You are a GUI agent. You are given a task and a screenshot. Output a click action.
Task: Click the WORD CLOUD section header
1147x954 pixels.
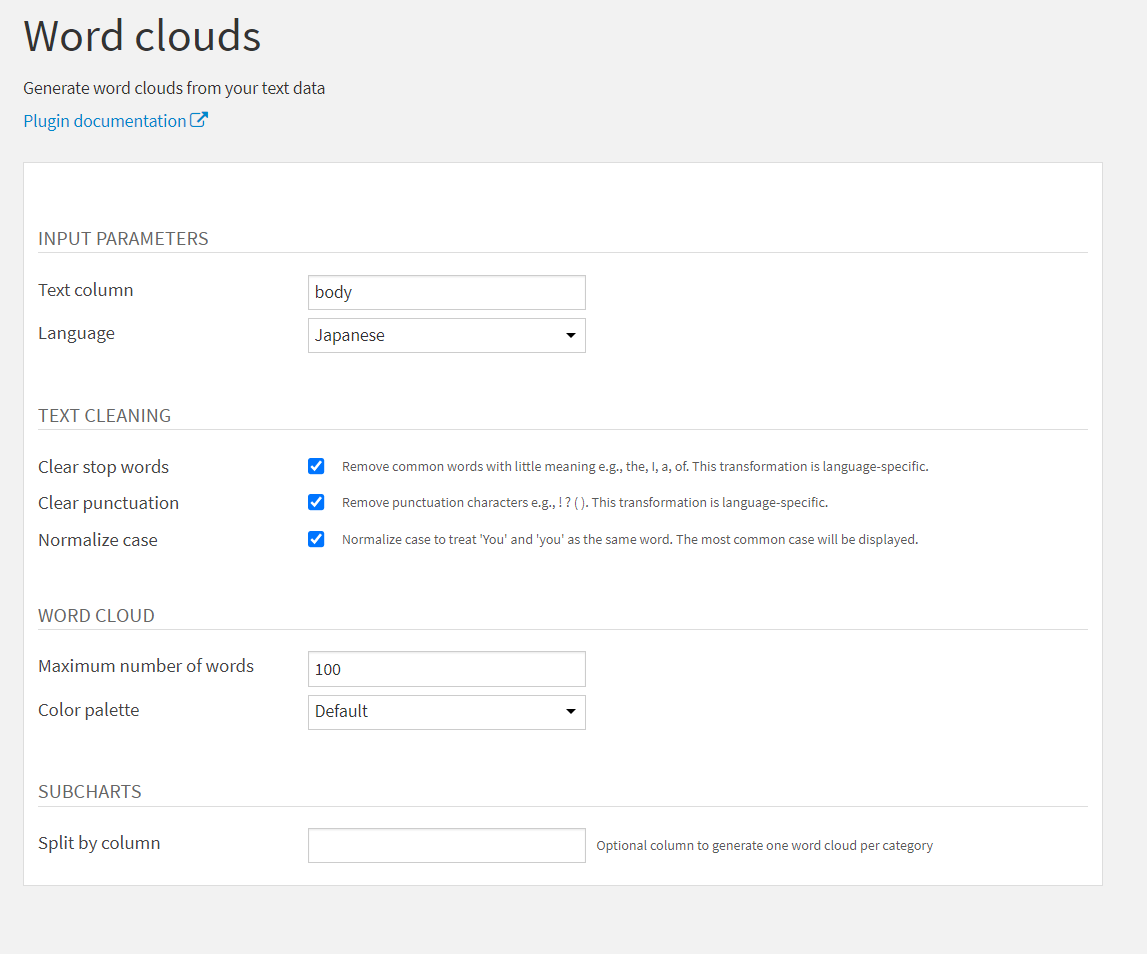96,616
